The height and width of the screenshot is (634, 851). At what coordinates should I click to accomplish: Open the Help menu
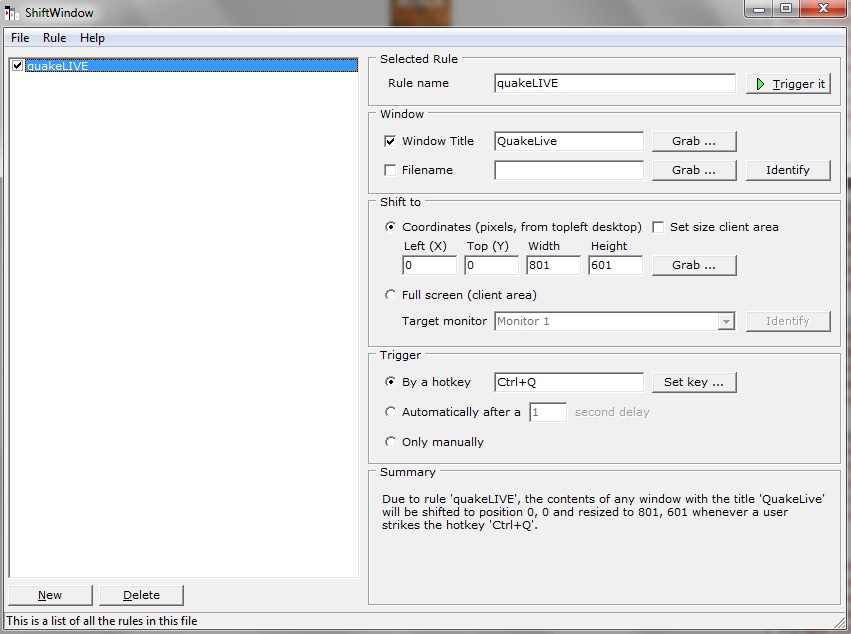(x=92, y=38)
